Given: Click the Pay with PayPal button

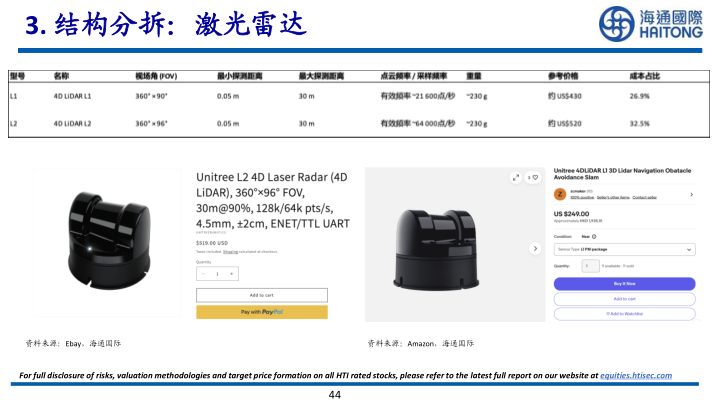Looking at the screenshot, I should click(x=262, y=312).
